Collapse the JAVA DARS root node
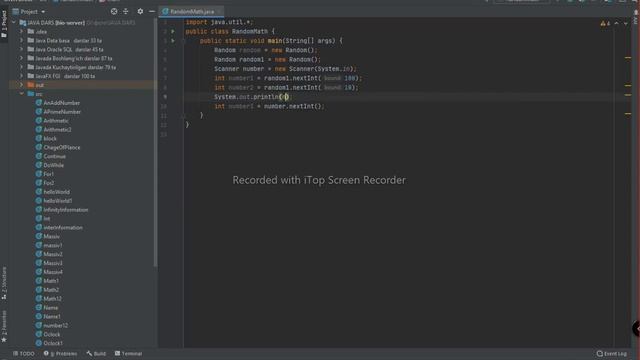The height and width of the screenshot is (360, 640). pyautogui.click(x=14, y=23)
